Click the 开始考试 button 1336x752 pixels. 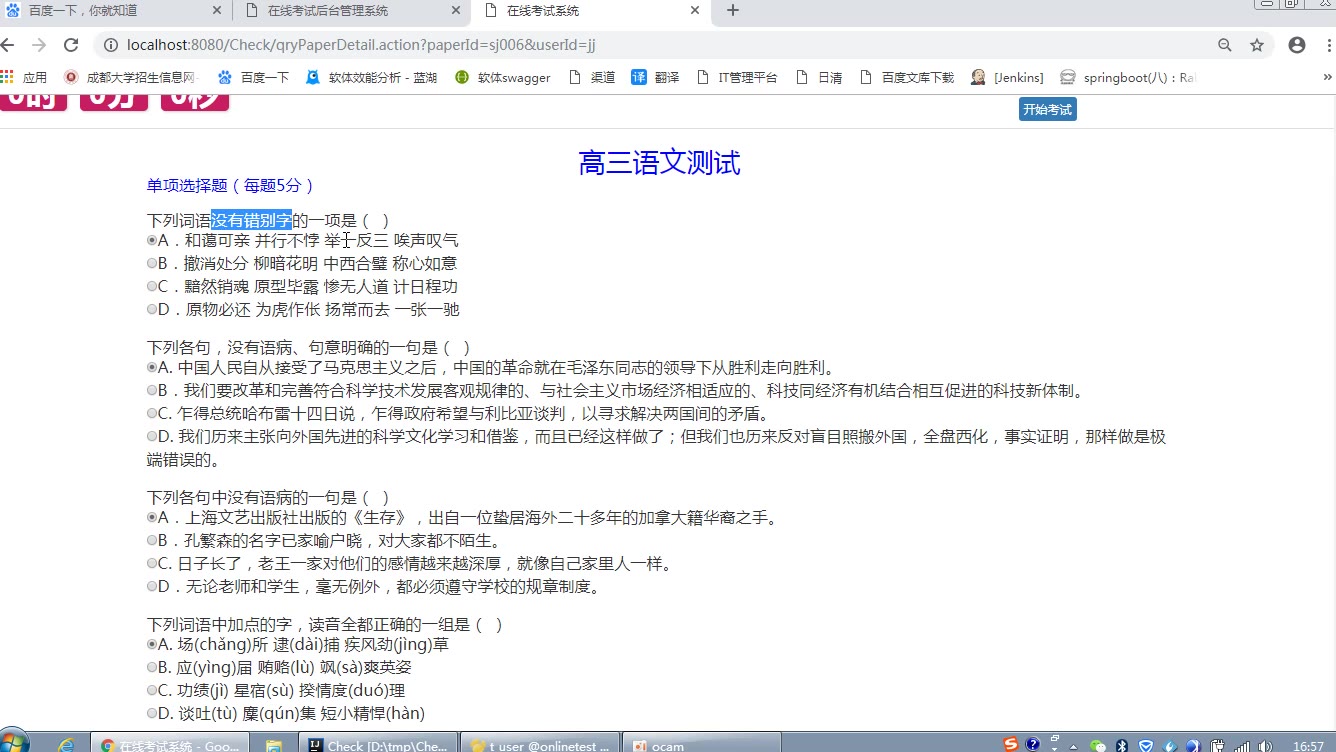click(1047, 110)
